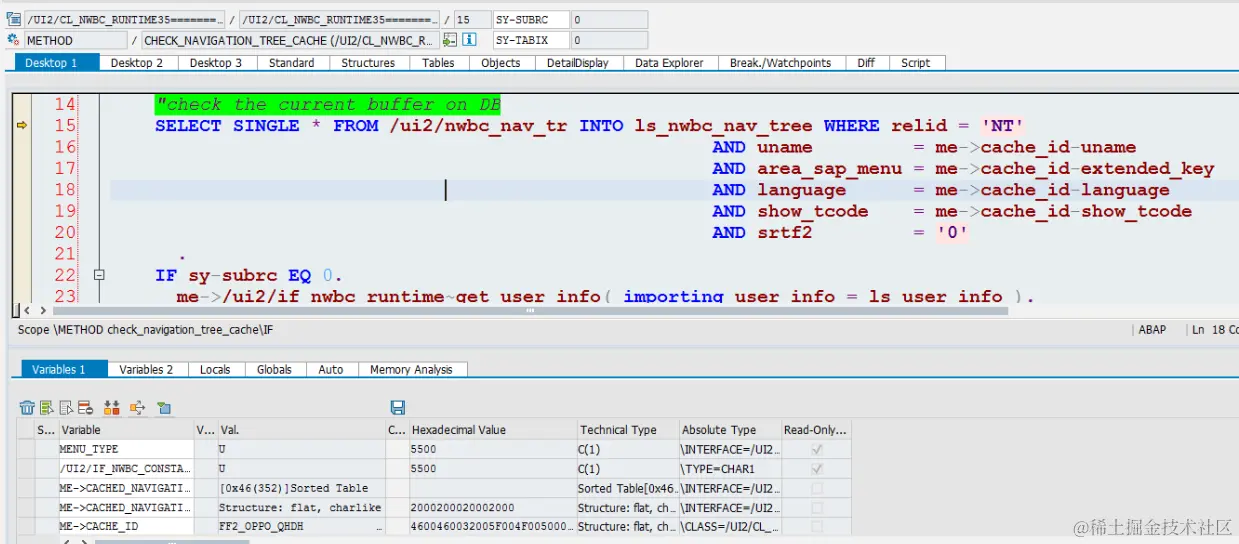Select the Variables 2 tab
The width and height of the screenshot is (1239, 544).
coord(146,369)
